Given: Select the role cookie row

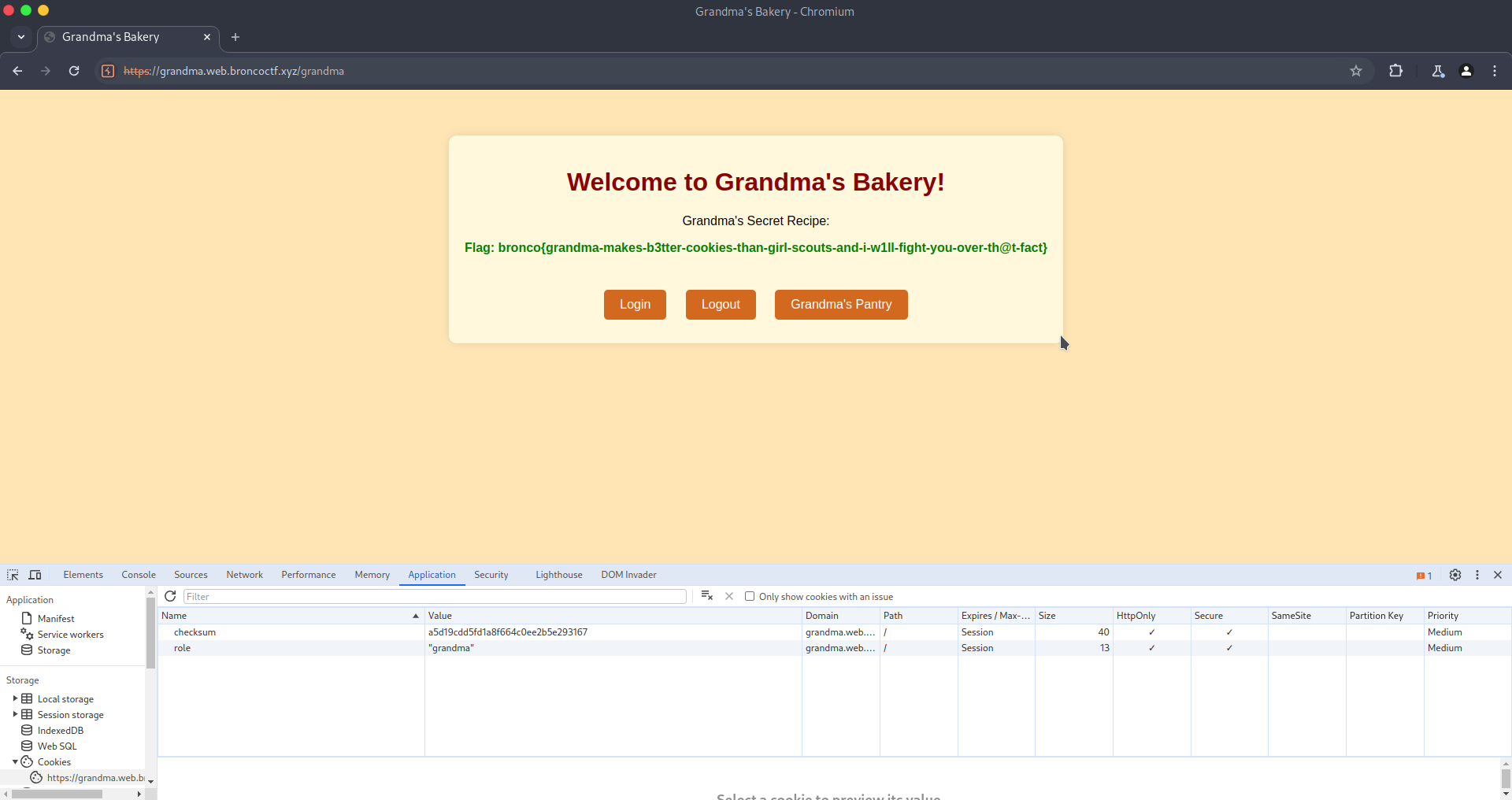Looking at the screenshot, I should pos(291,648).
